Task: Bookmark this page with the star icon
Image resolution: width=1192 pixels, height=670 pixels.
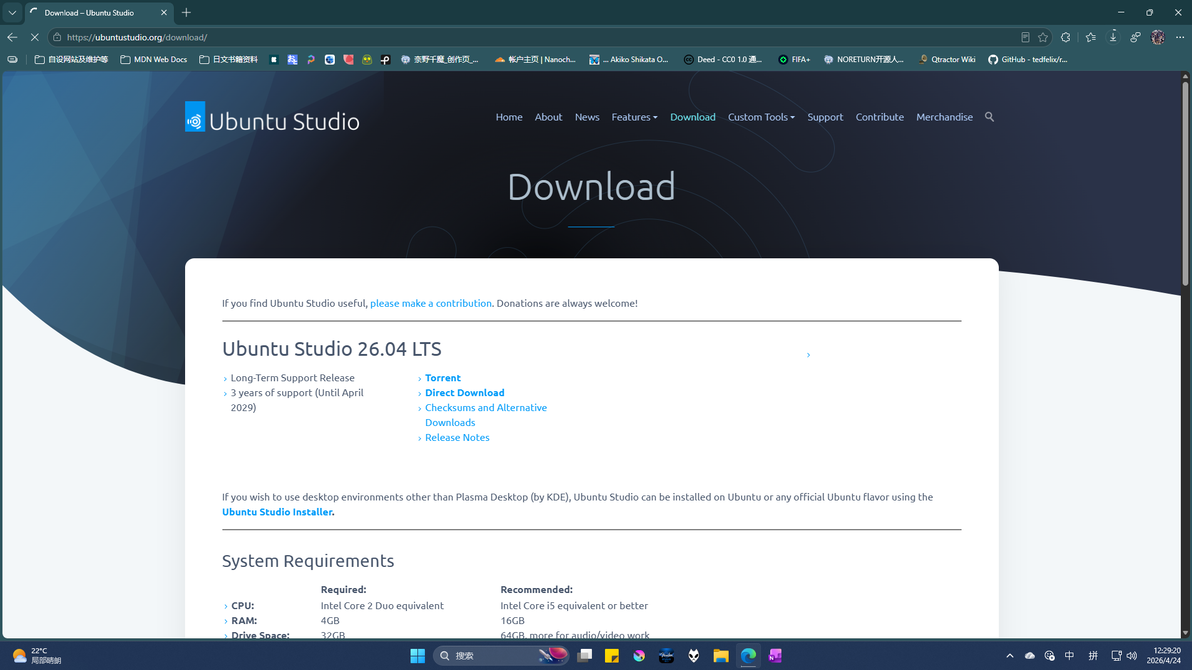Action: [1043, 37]
